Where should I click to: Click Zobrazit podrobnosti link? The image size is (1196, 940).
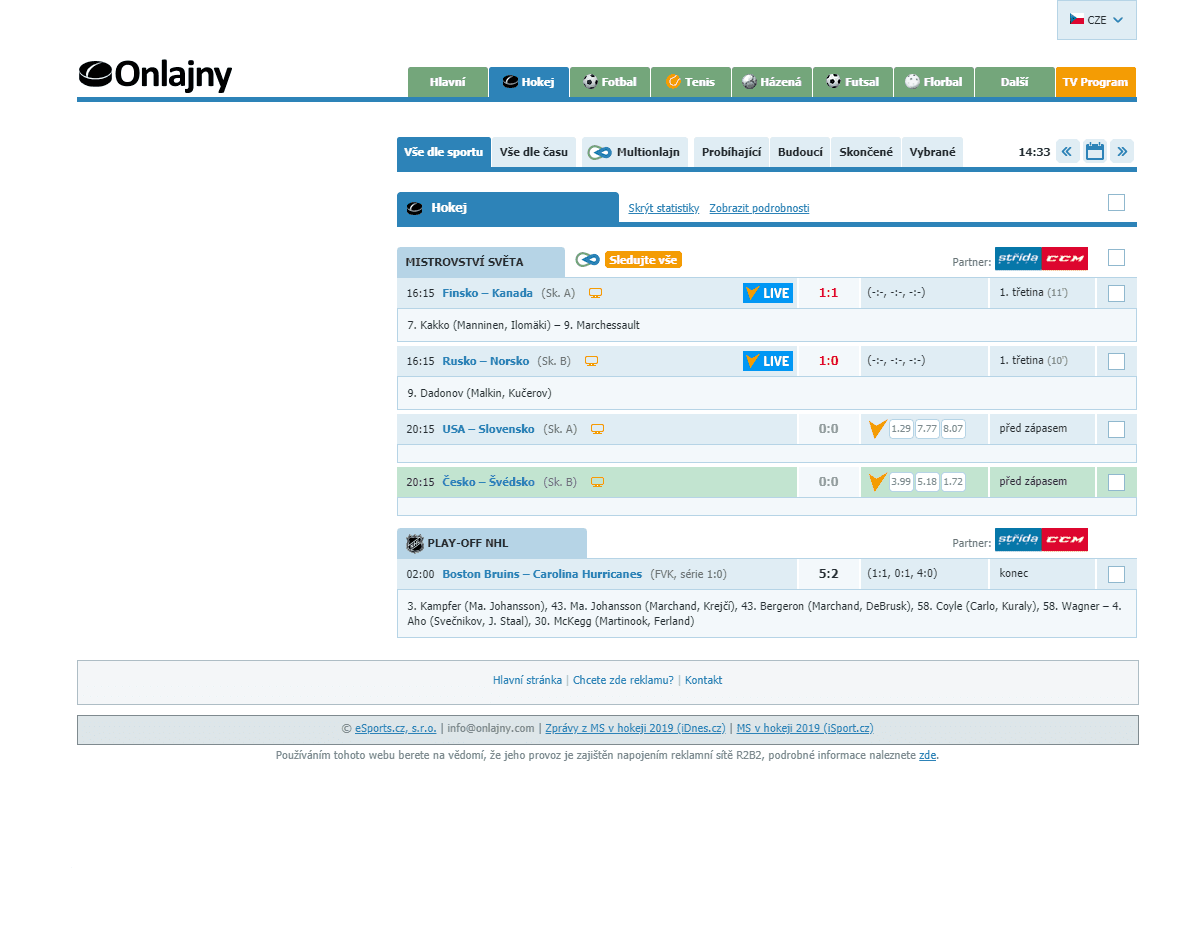759,208
